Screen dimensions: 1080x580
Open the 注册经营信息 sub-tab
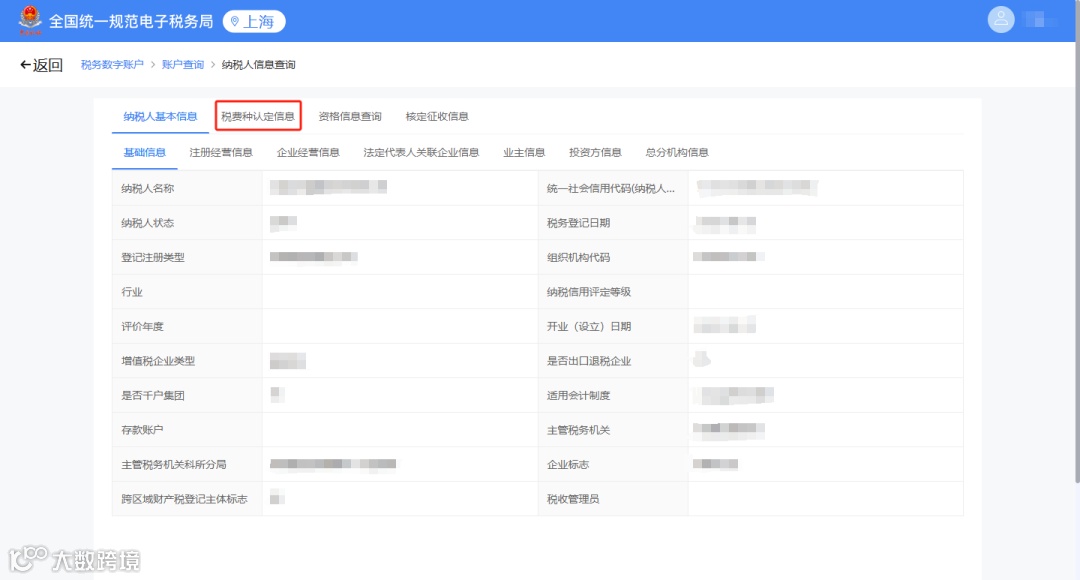tap(221, 152)
